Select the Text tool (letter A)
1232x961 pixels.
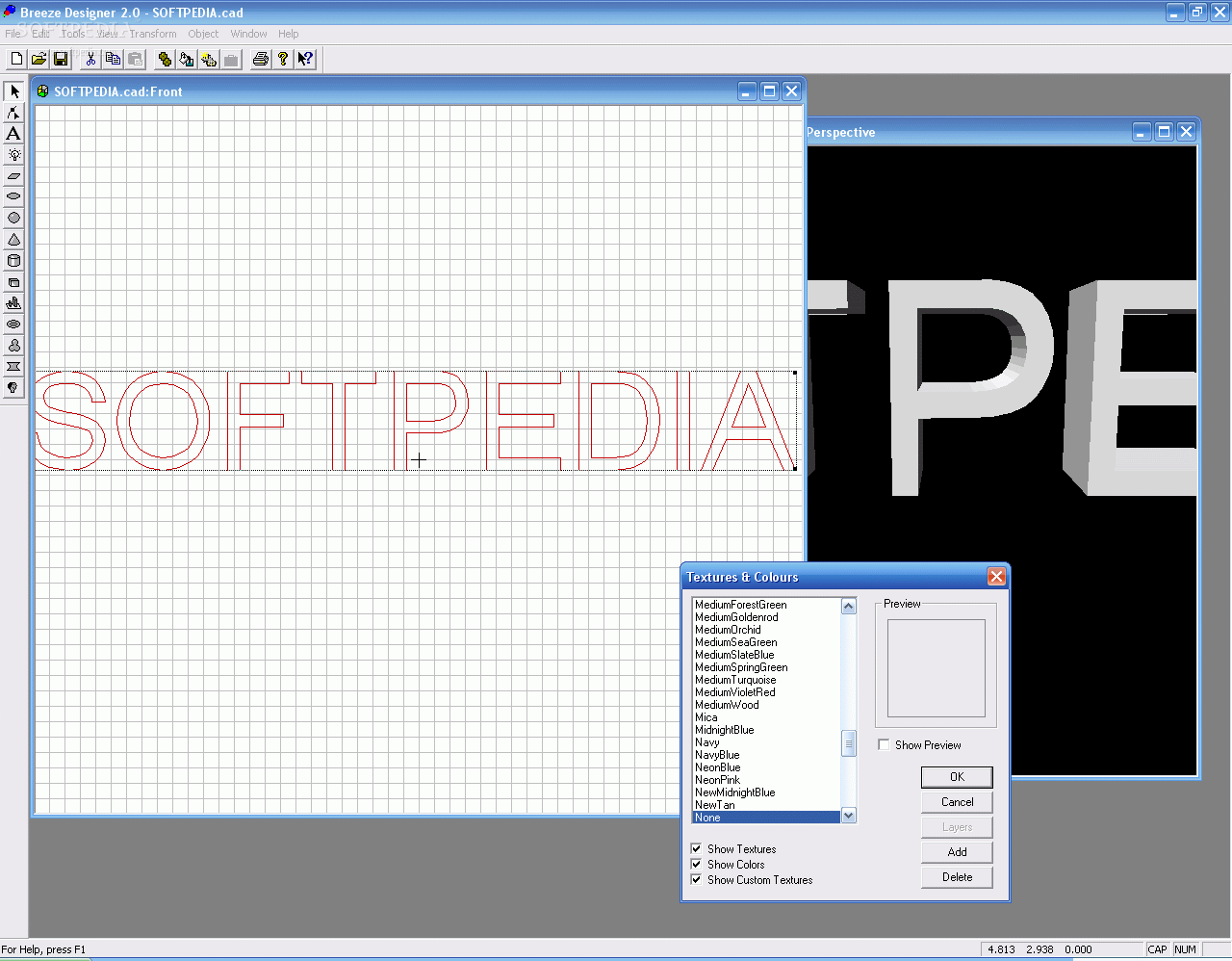[13, 134]
